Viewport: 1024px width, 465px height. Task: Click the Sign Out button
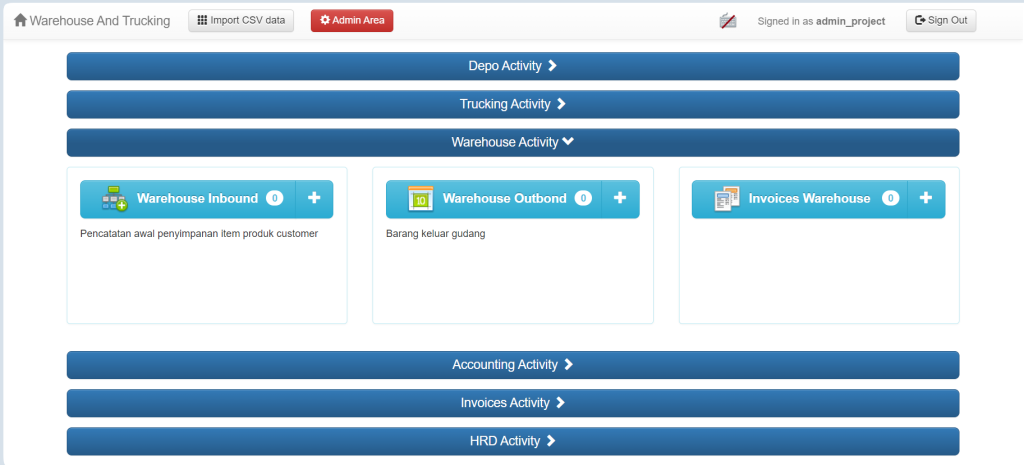pyautogui.click(x=941, y=21)
